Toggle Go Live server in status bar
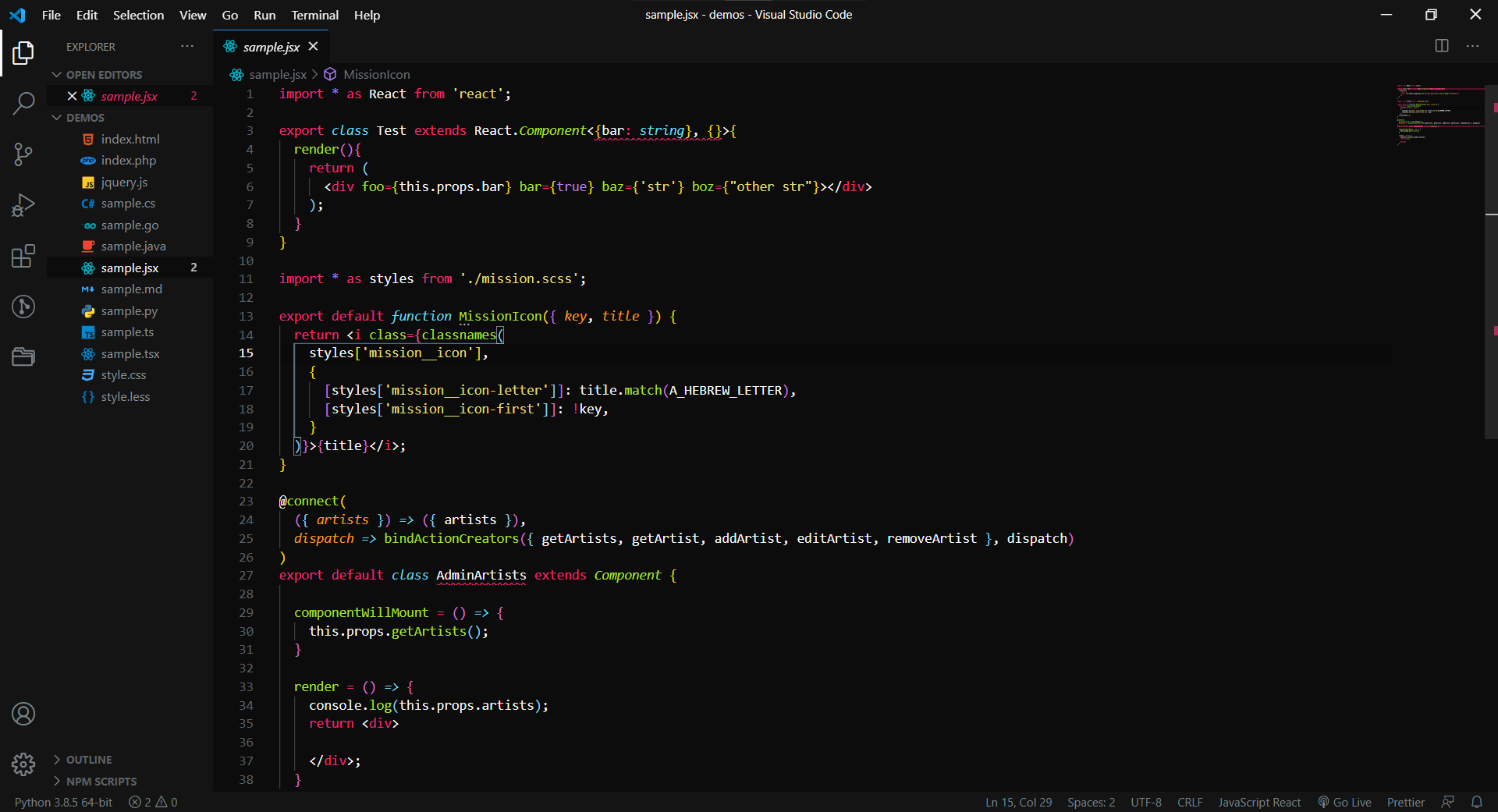Screen dimensions: 1498x812 [1344, 802]
